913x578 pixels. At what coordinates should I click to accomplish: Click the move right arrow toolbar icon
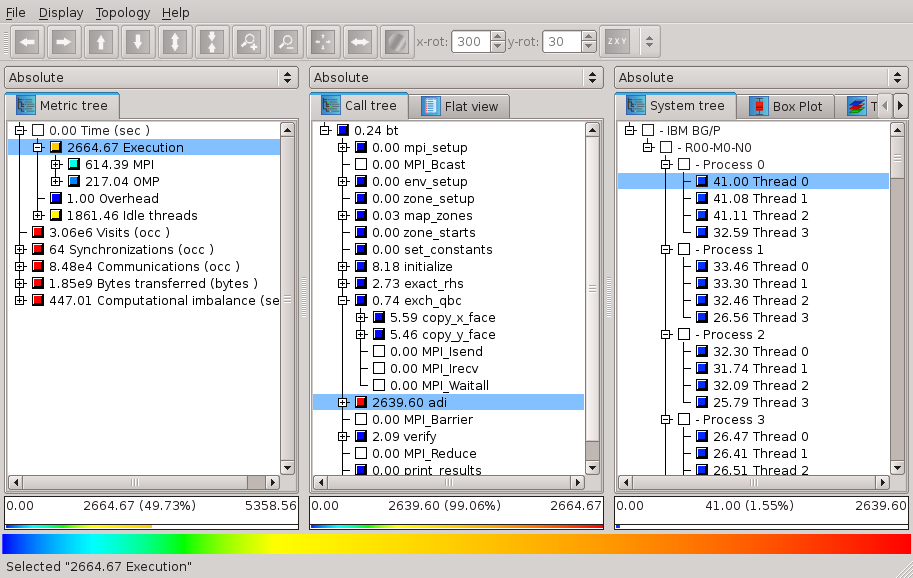point(64,42)
